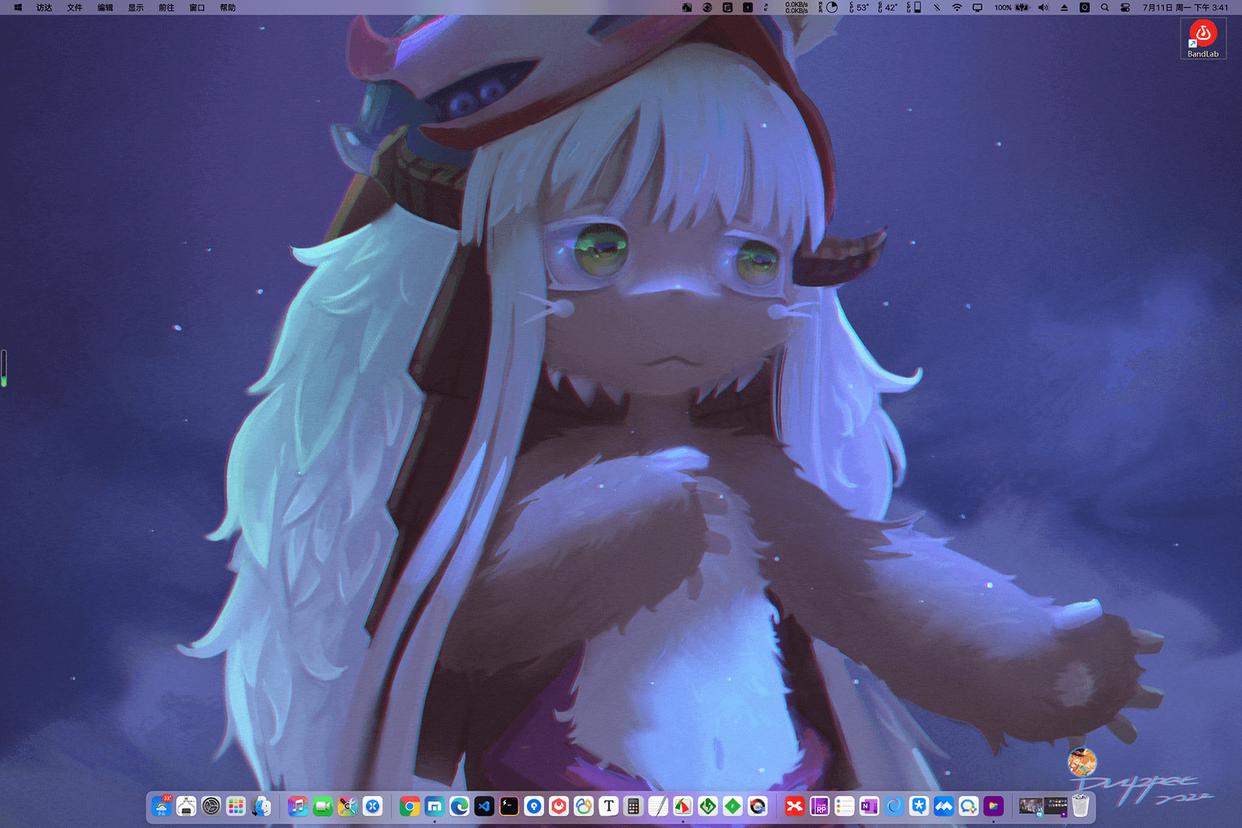Open Visual Studio Code in the dock

484,806
